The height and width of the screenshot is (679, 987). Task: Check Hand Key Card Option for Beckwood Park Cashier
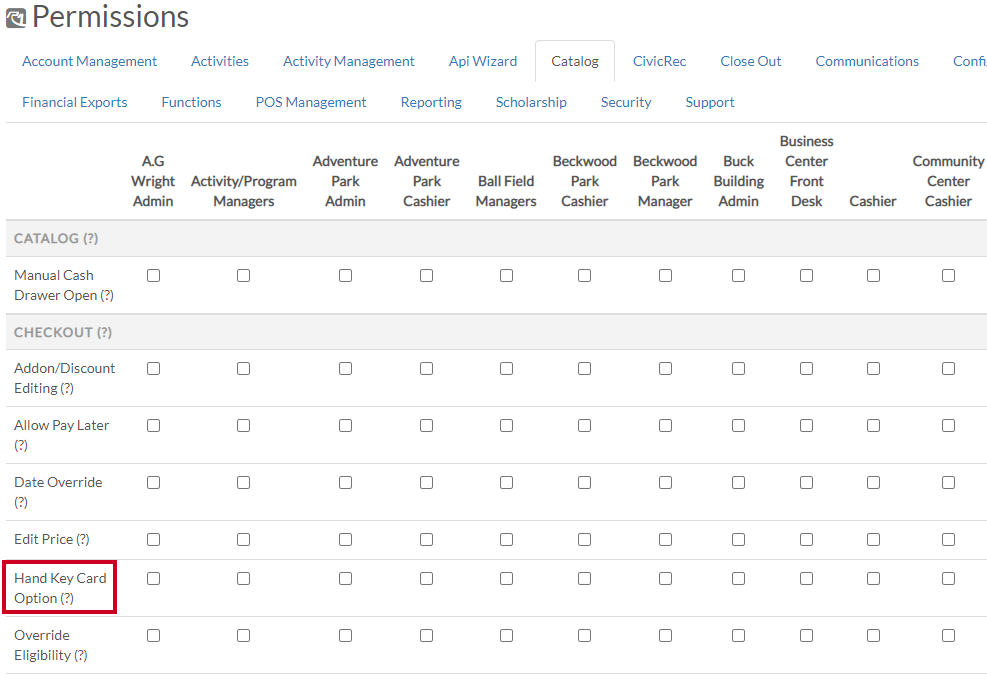[585, 579]
